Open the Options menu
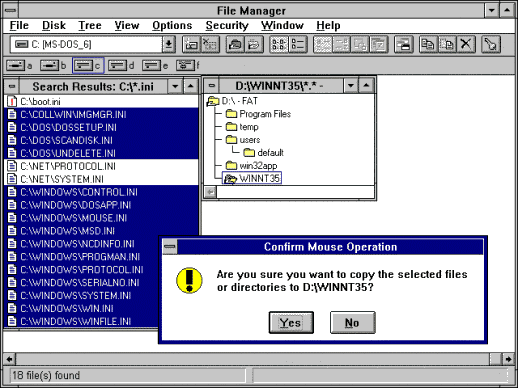The height and width of the screenshot is (388, 518). coord(172,25)
